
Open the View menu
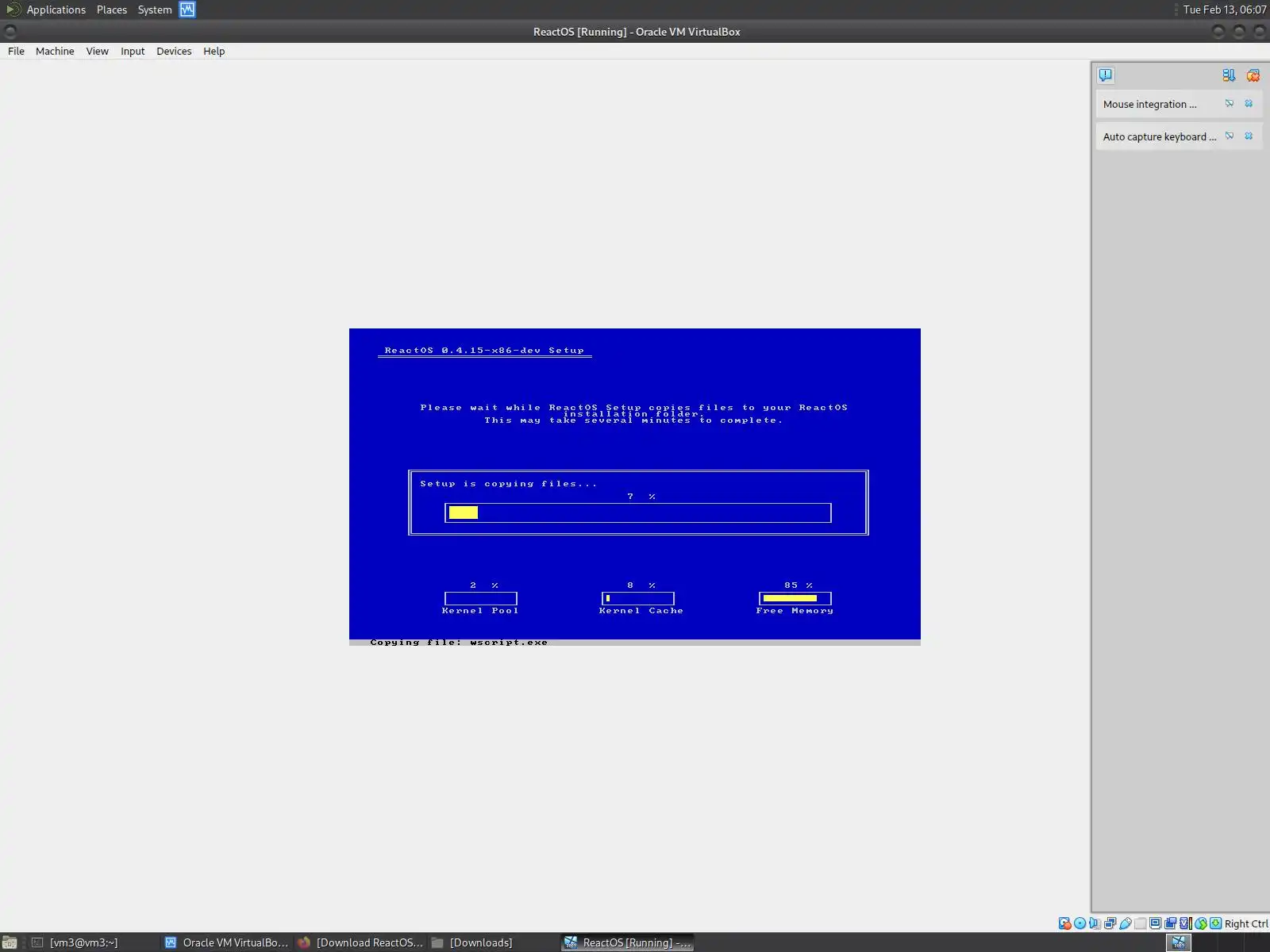pyautogui.click(x=98, y=52)
